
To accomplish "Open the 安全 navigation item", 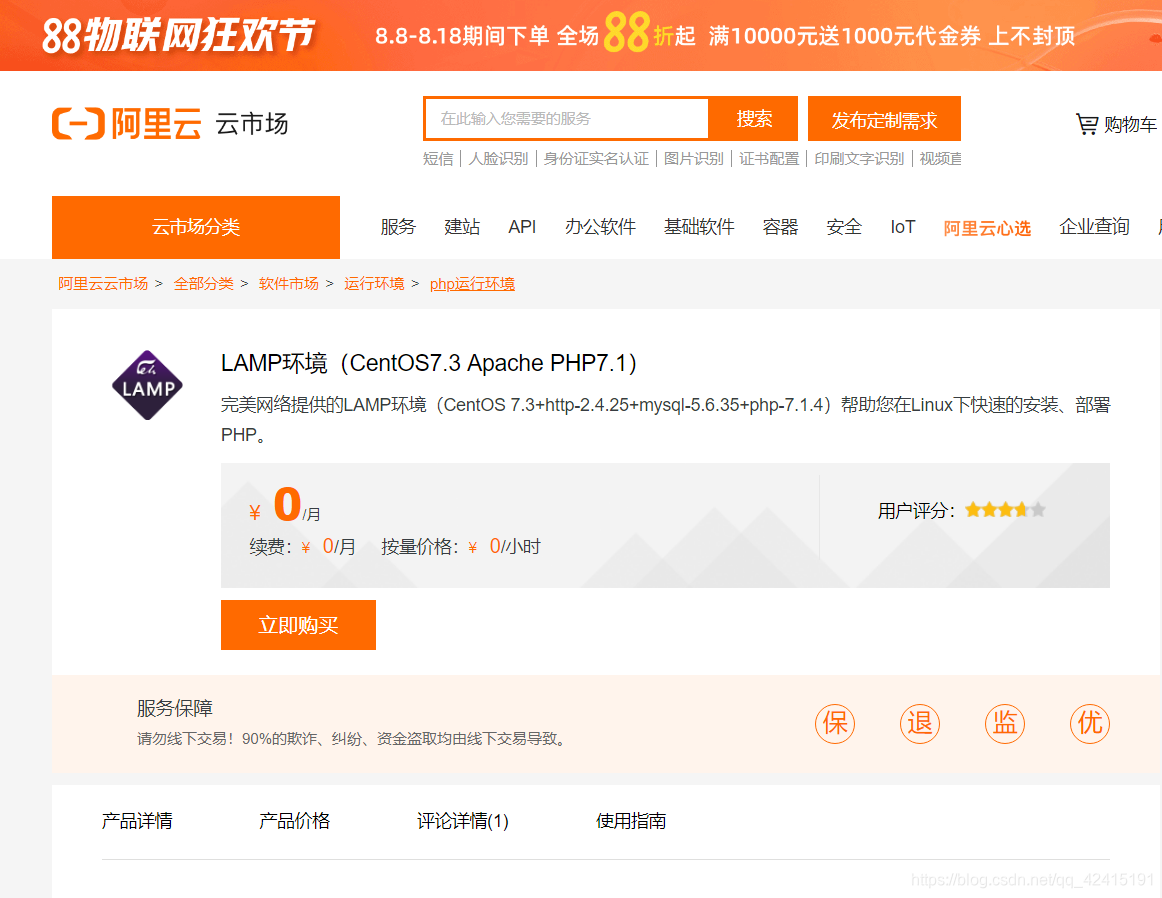I will pos(844,227).
